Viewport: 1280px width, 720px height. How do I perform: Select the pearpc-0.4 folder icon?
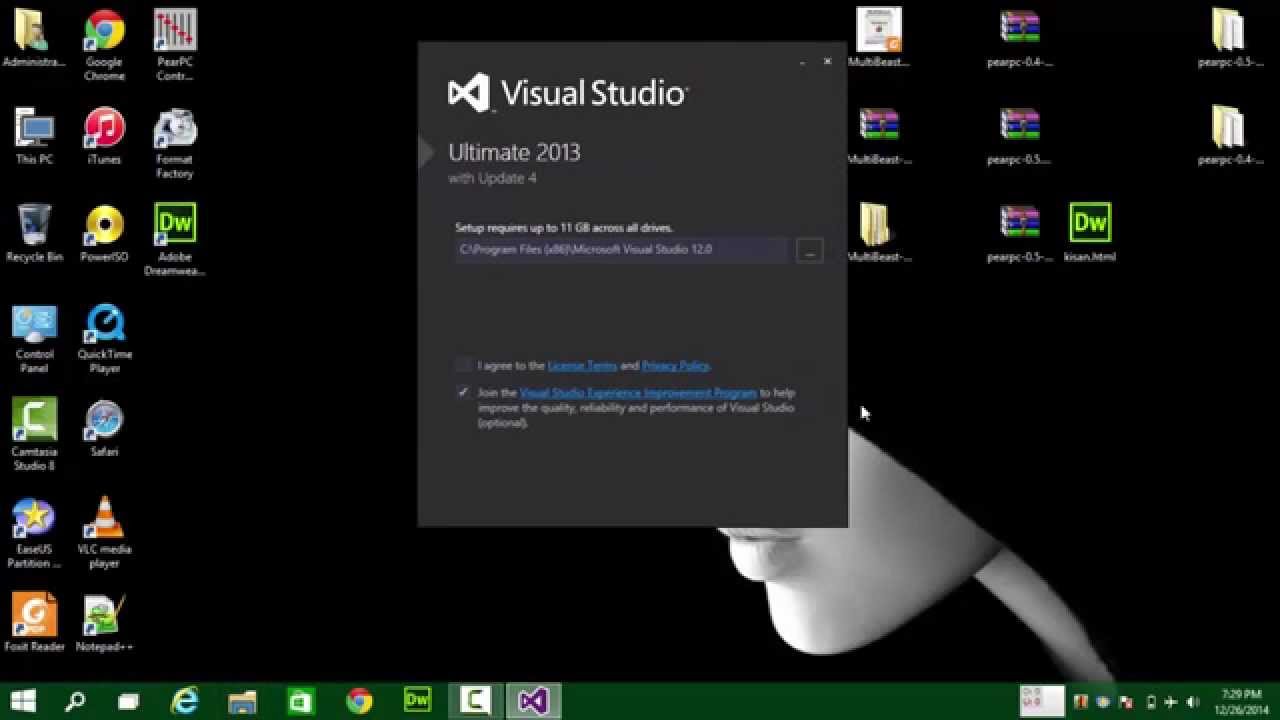(x=1229, y=136)
